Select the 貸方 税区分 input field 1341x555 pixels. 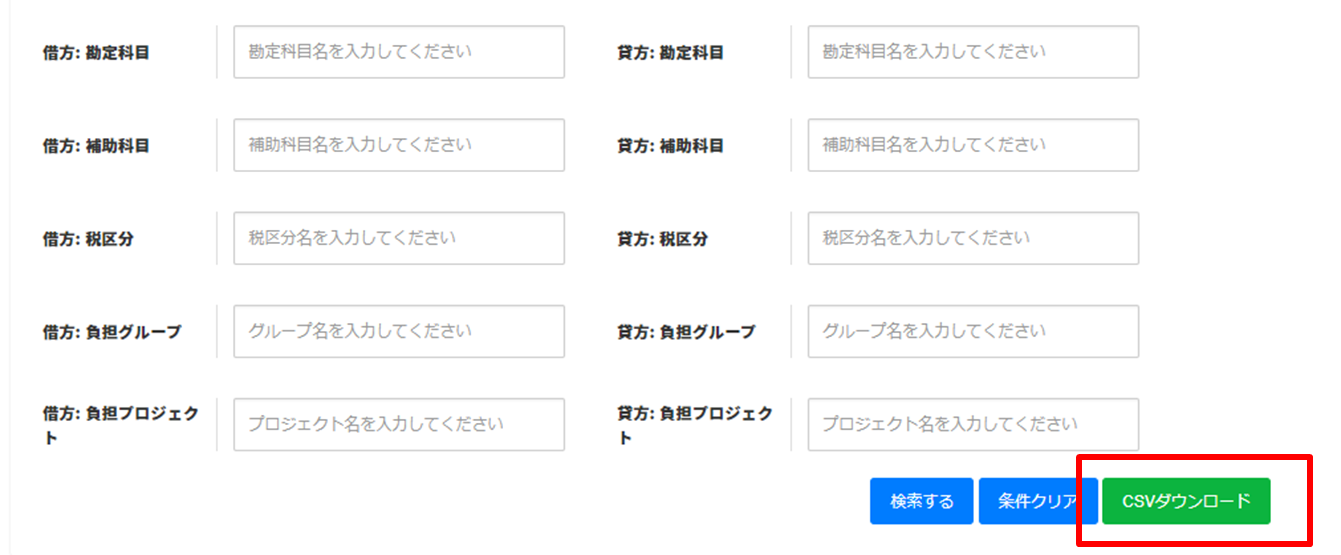(972, 238)
